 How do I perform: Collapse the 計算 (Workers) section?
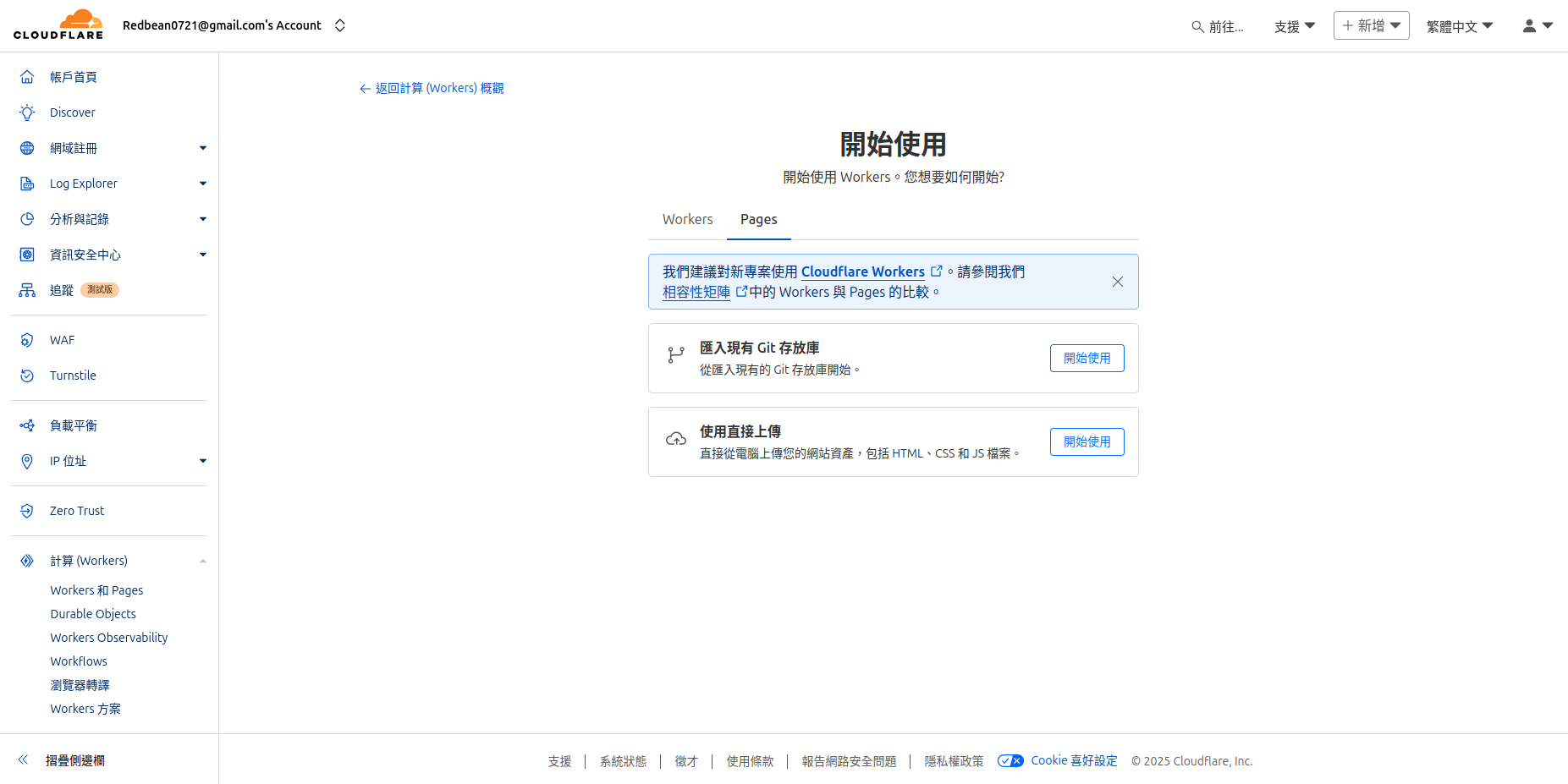coord(203,560)
